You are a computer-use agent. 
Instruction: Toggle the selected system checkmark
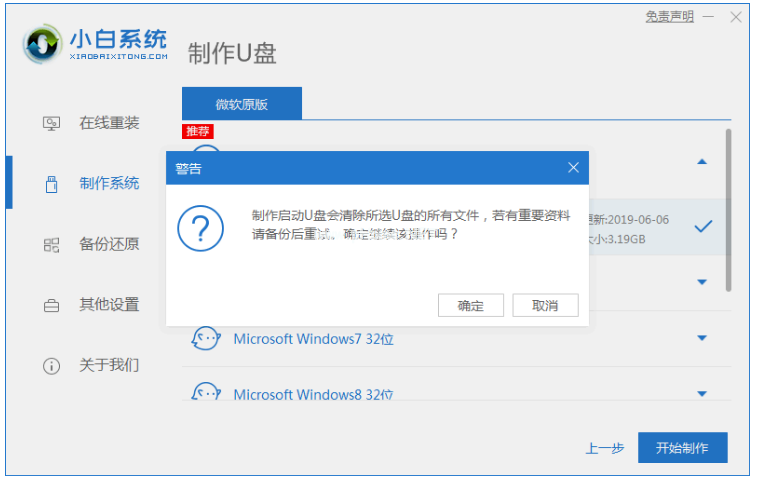pos(703,226)
